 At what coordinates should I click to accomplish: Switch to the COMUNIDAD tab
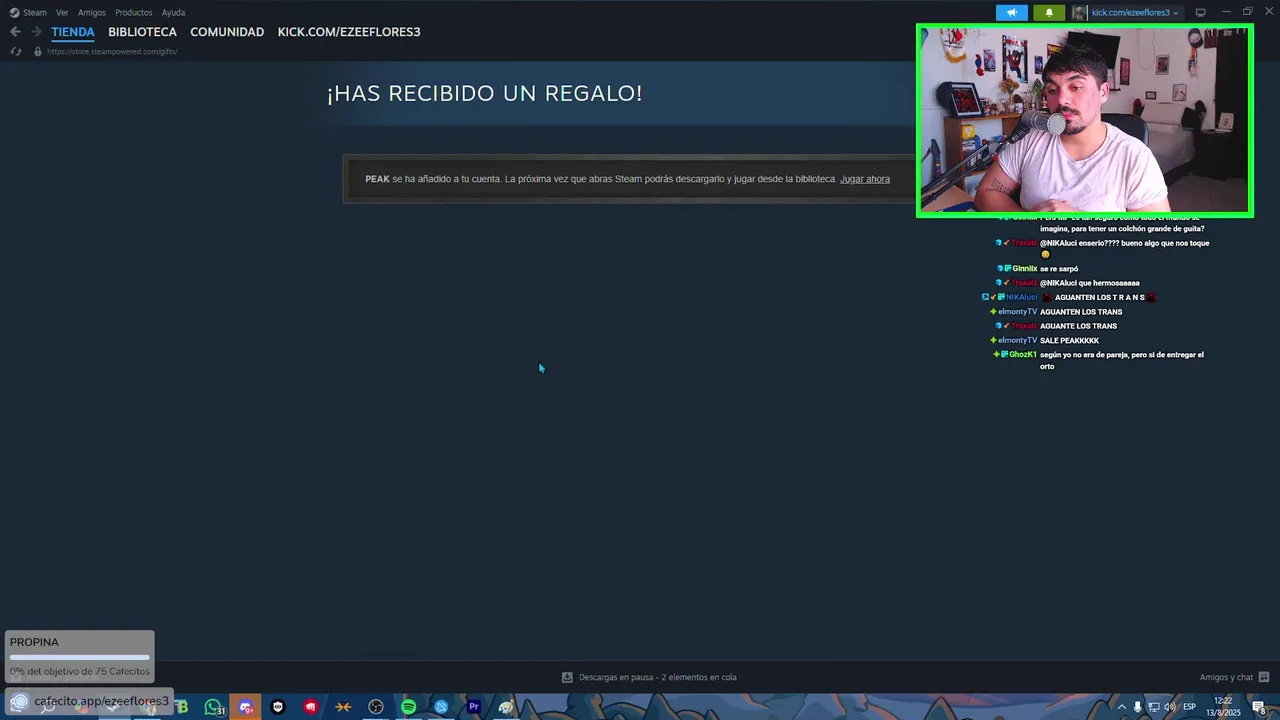click(x=227, y=32)
